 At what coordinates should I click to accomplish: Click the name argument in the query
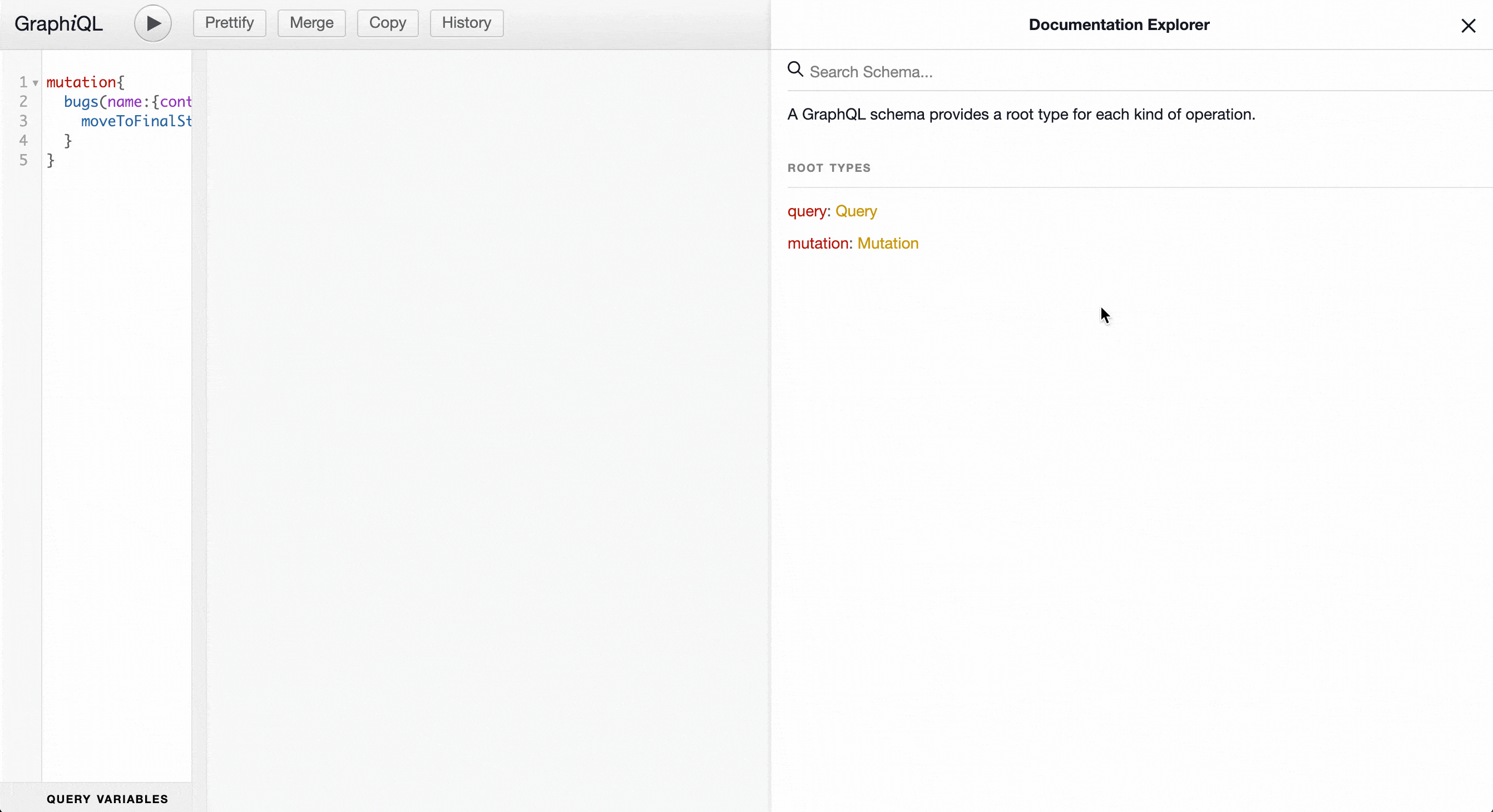coord(125,102)
